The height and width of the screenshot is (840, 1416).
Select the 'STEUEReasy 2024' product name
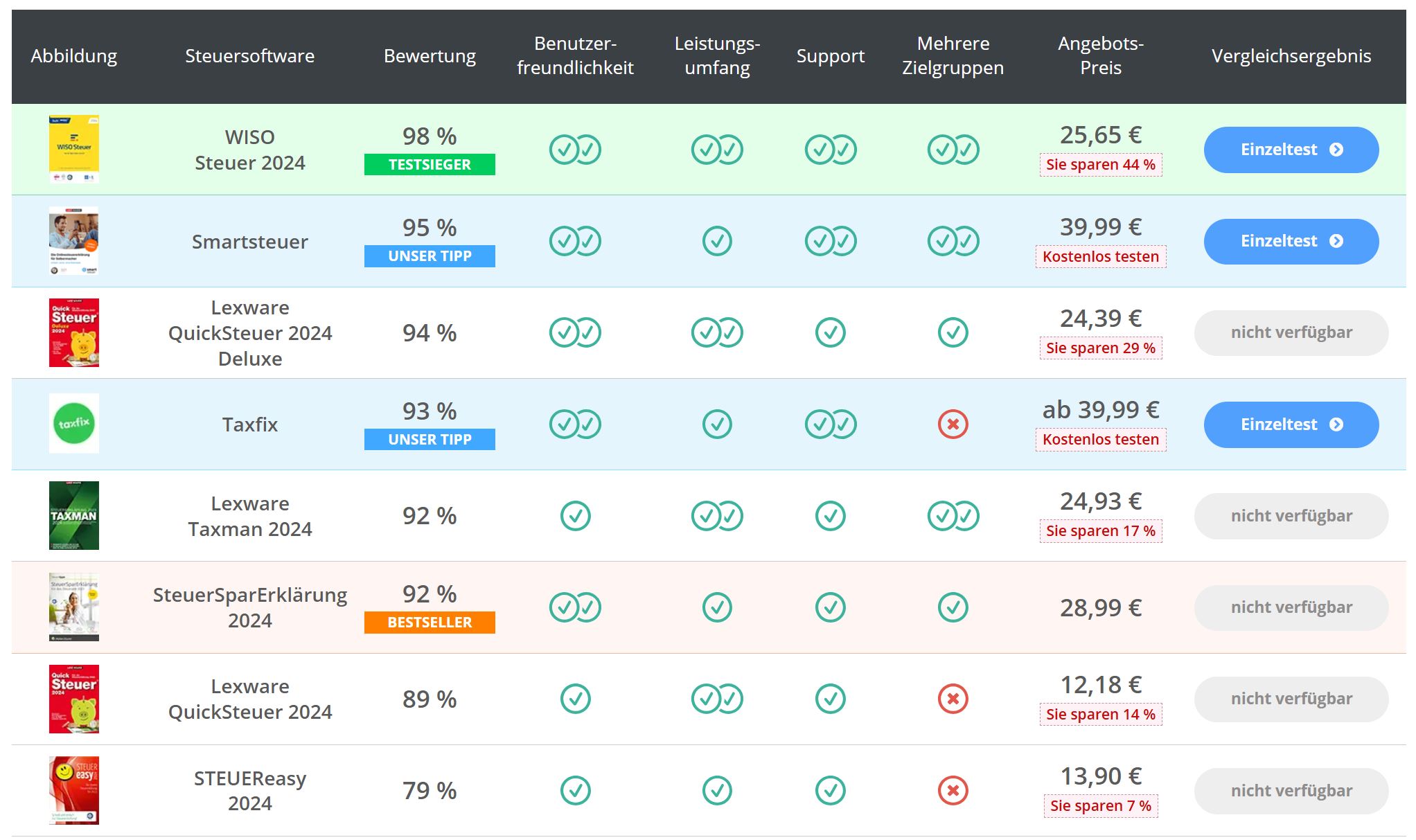coord(250,791)
